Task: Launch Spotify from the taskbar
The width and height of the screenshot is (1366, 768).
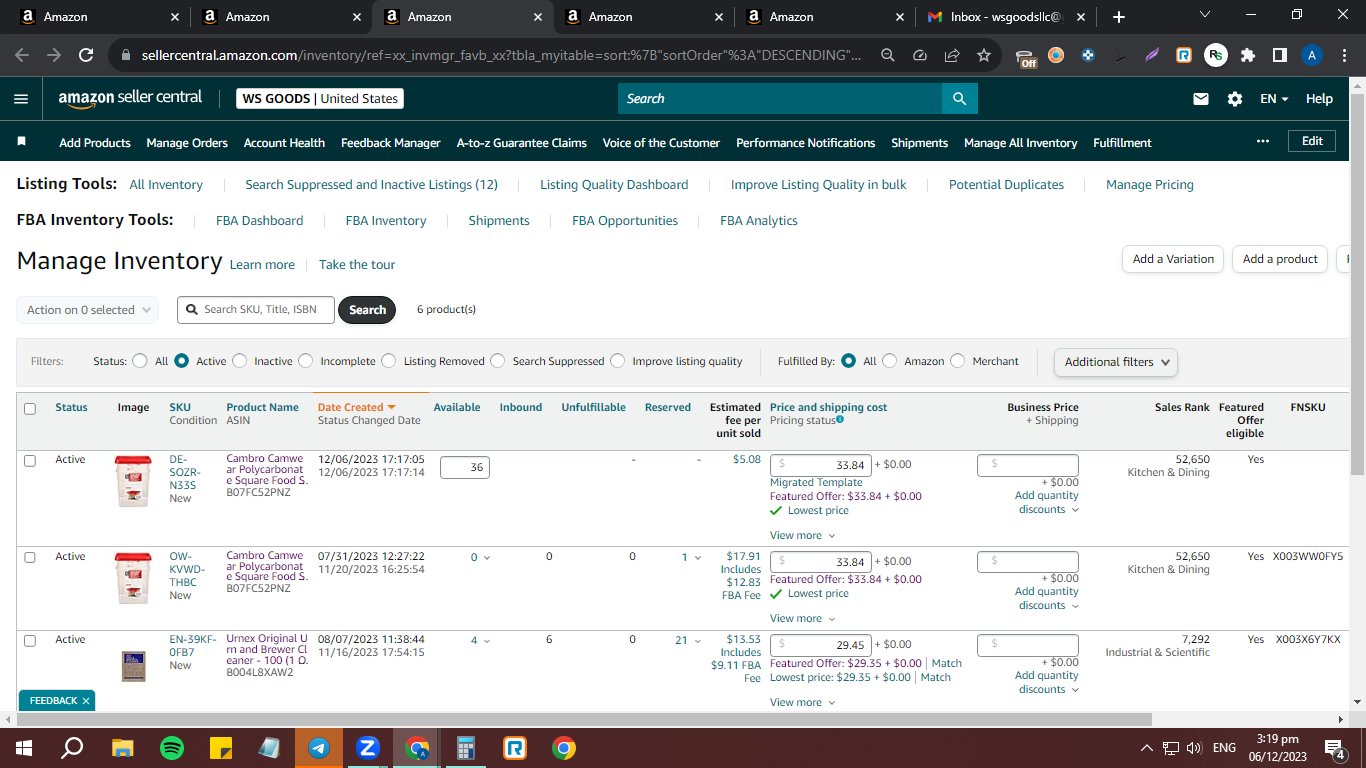Action: click(x=172, y=747)
